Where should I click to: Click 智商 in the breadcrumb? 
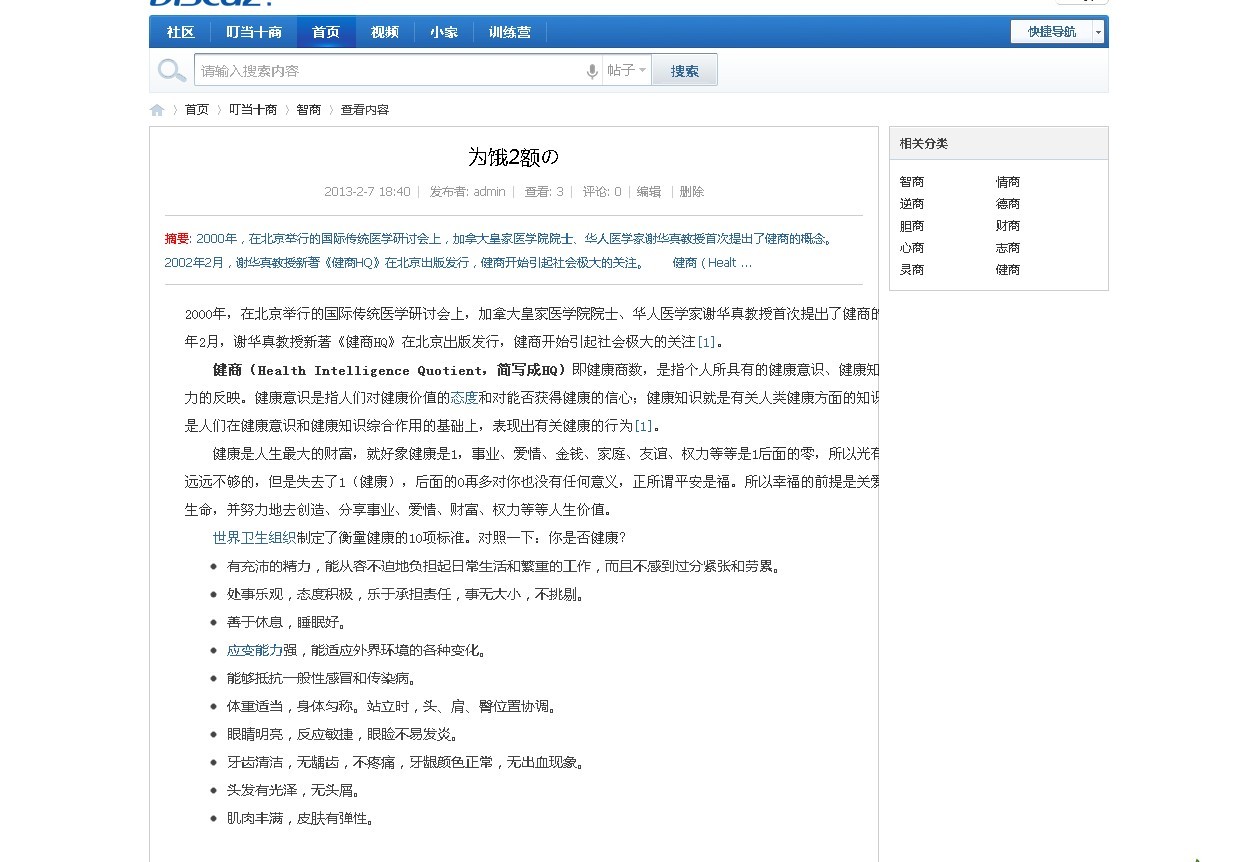coord(309,110)
